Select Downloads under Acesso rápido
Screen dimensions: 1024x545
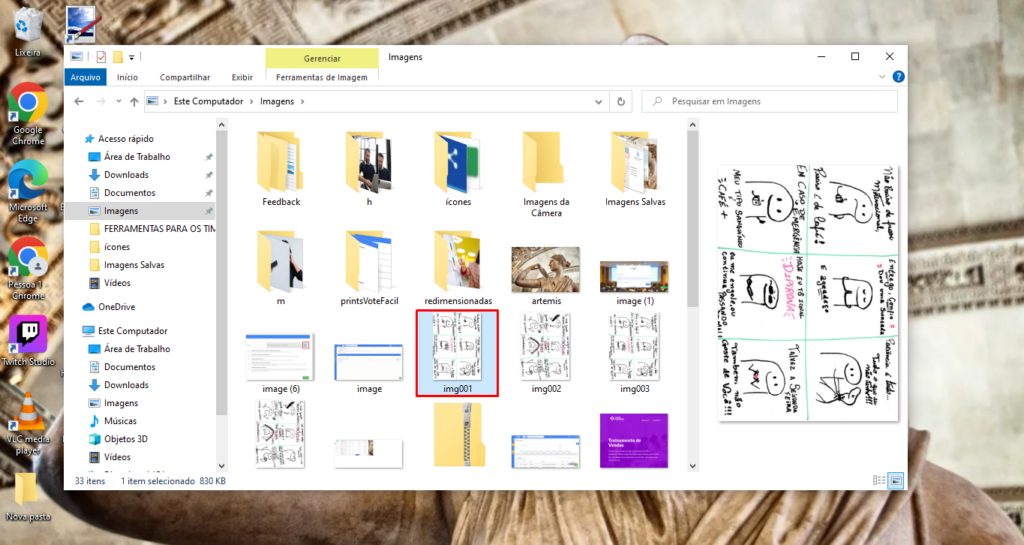pyautogui.click(x=126, y=175)
